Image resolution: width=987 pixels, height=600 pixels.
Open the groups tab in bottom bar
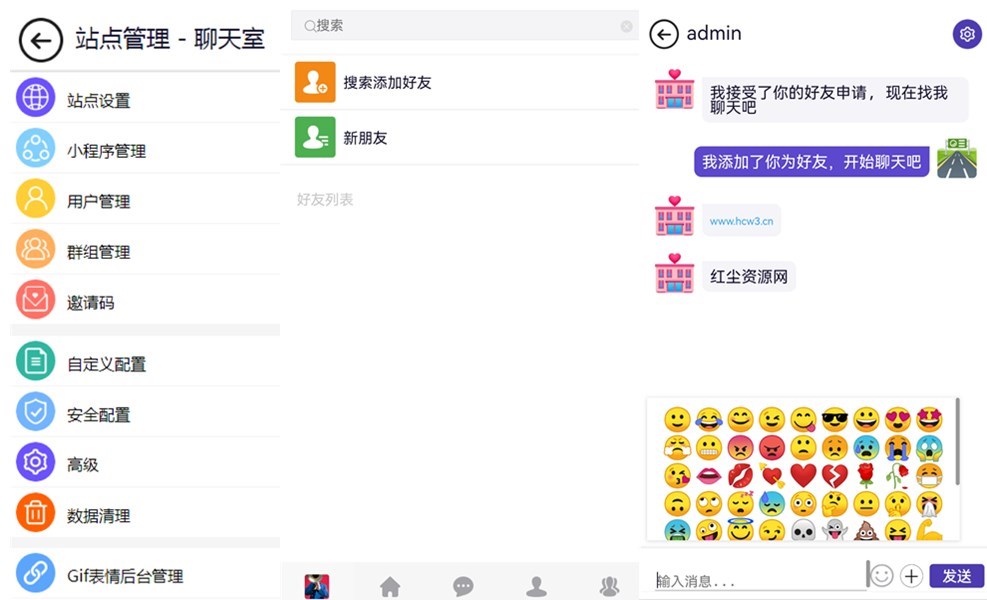609,587
